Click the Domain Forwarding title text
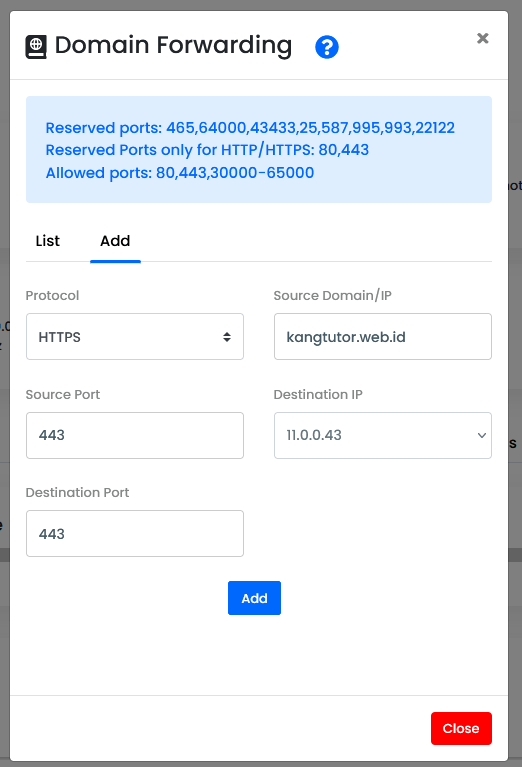Image resolution: width=522 pixels, height=767 pixels. 173,45
